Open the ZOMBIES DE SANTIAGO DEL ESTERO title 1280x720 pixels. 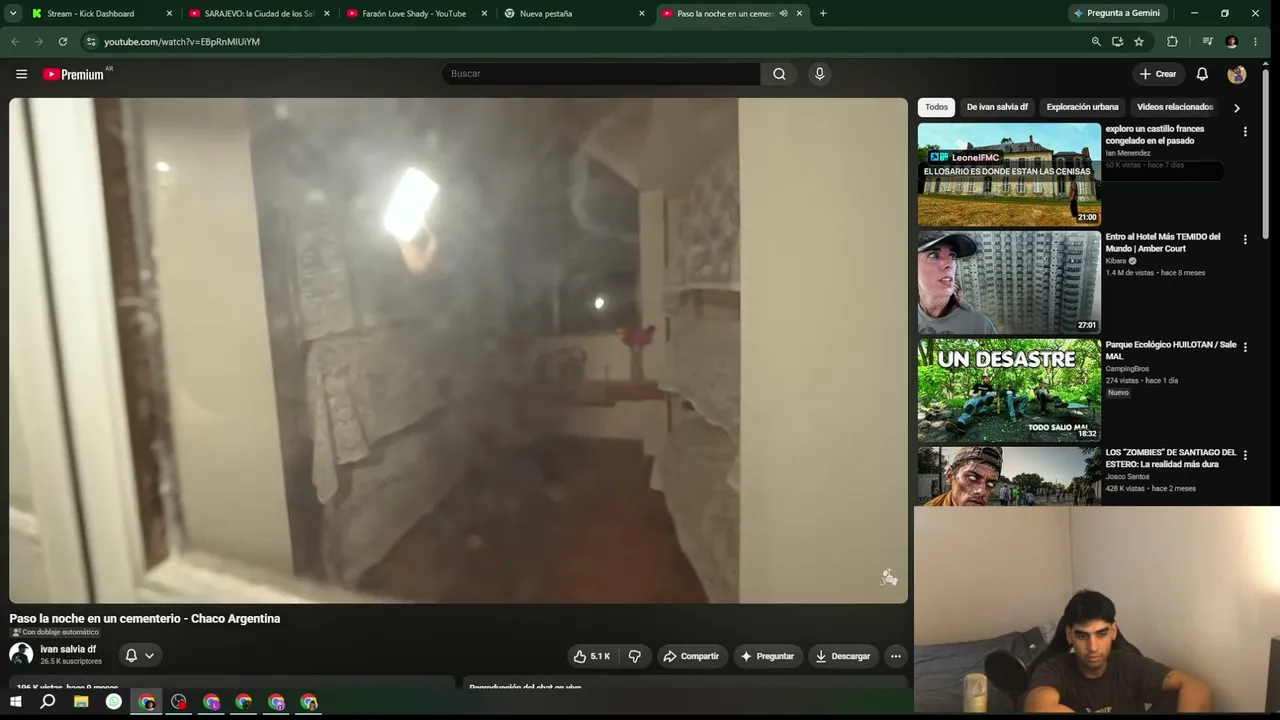(x=1170, y=458)
